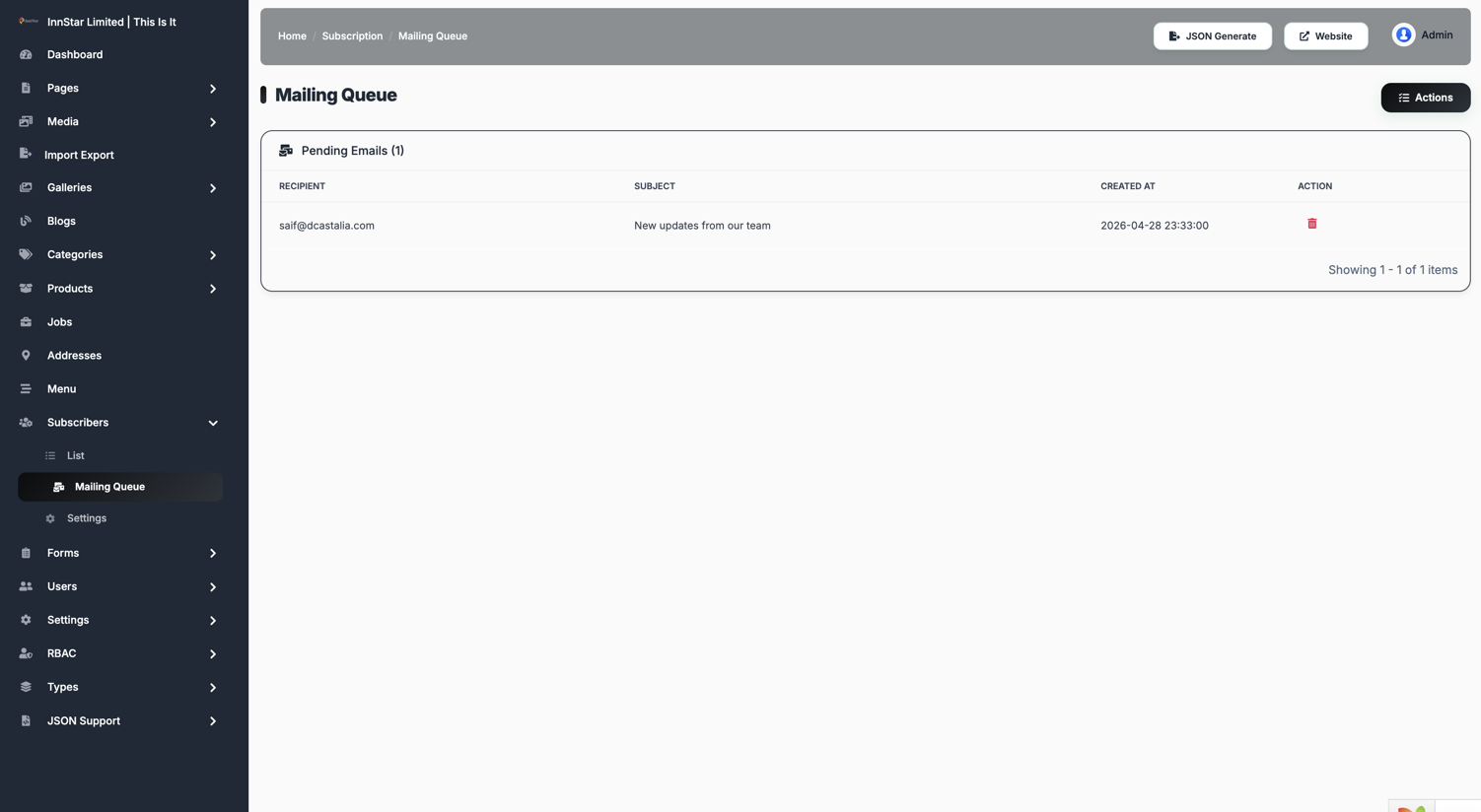1481x812 pixels.
Task: Click the List icon under Subscribers
Action: pos(50,455)
